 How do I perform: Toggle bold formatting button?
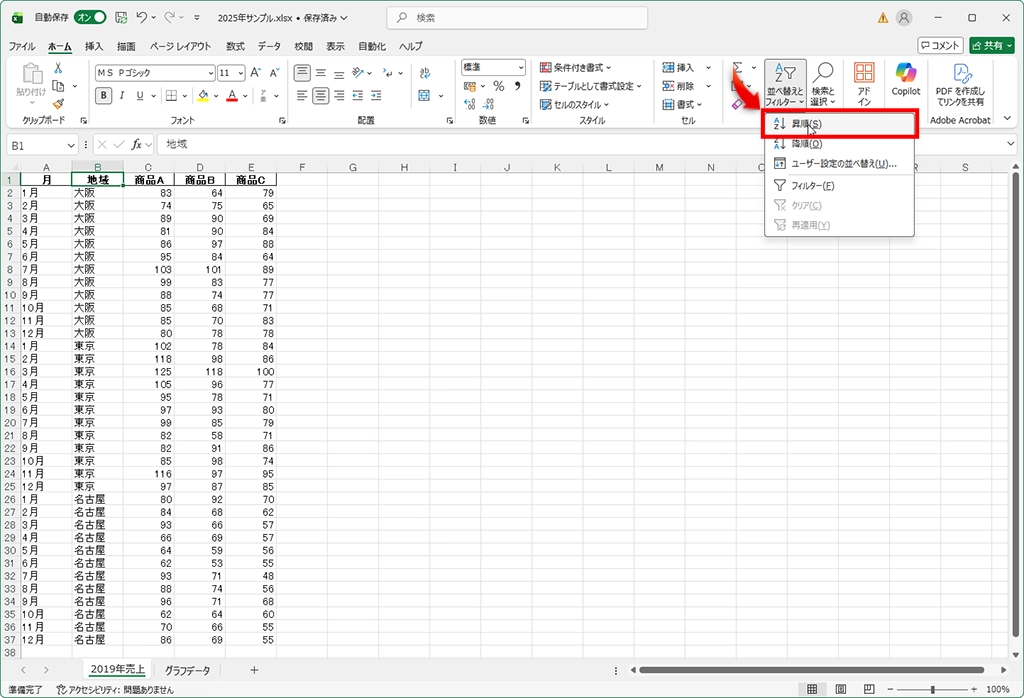pos(104,96)
